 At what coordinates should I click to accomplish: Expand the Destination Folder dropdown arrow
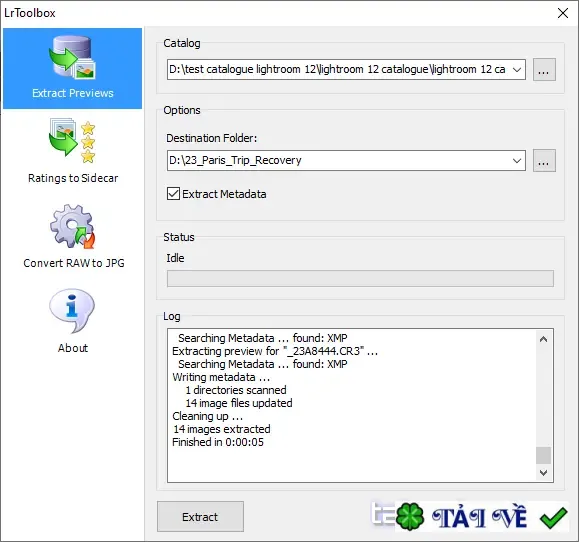pyautogui.click(x=517, y=161)
